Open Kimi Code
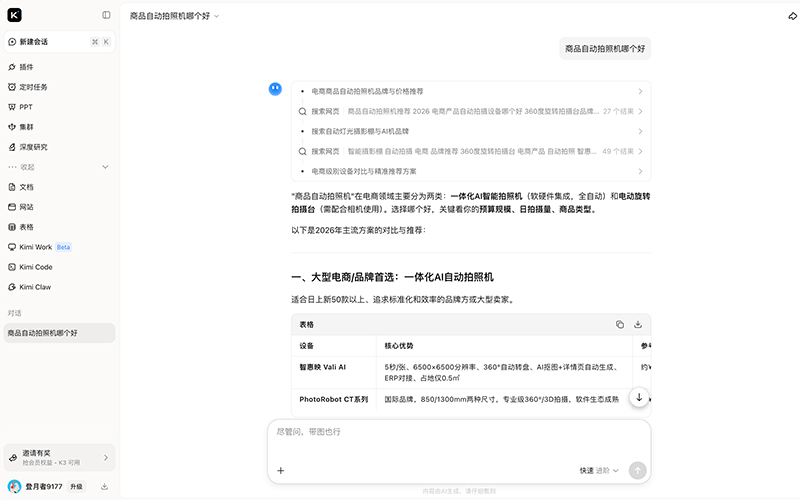This screenshot has width=800, height=500. [x=59, y=267]
